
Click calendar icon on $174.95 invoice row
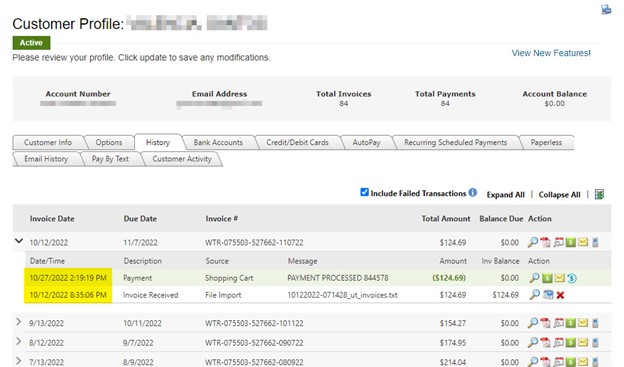tap(558, 342)
